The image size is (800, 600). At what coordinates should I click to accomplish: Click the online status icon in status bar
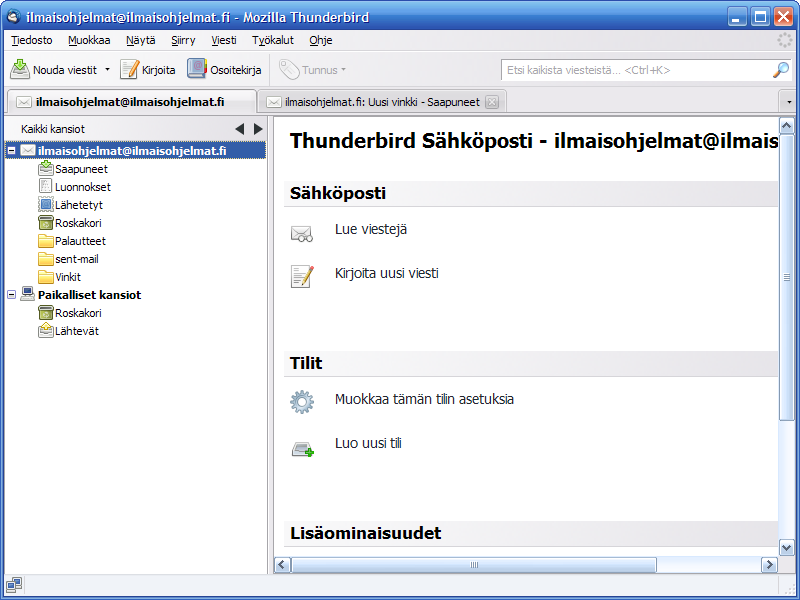(x=14, y=585)
